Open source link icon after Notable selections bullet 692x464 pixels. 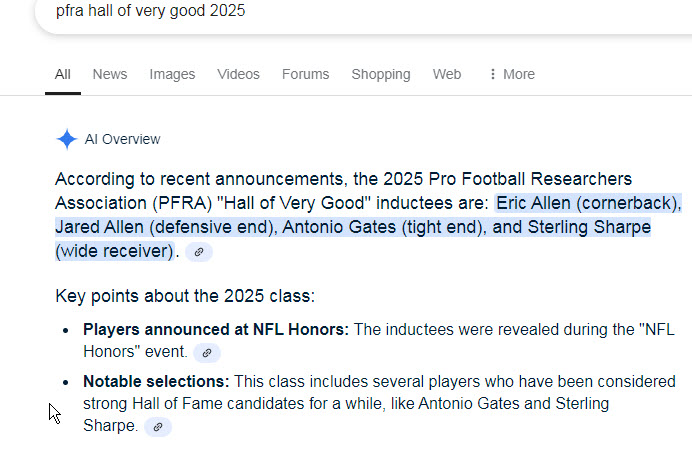(x=158, y=428)
